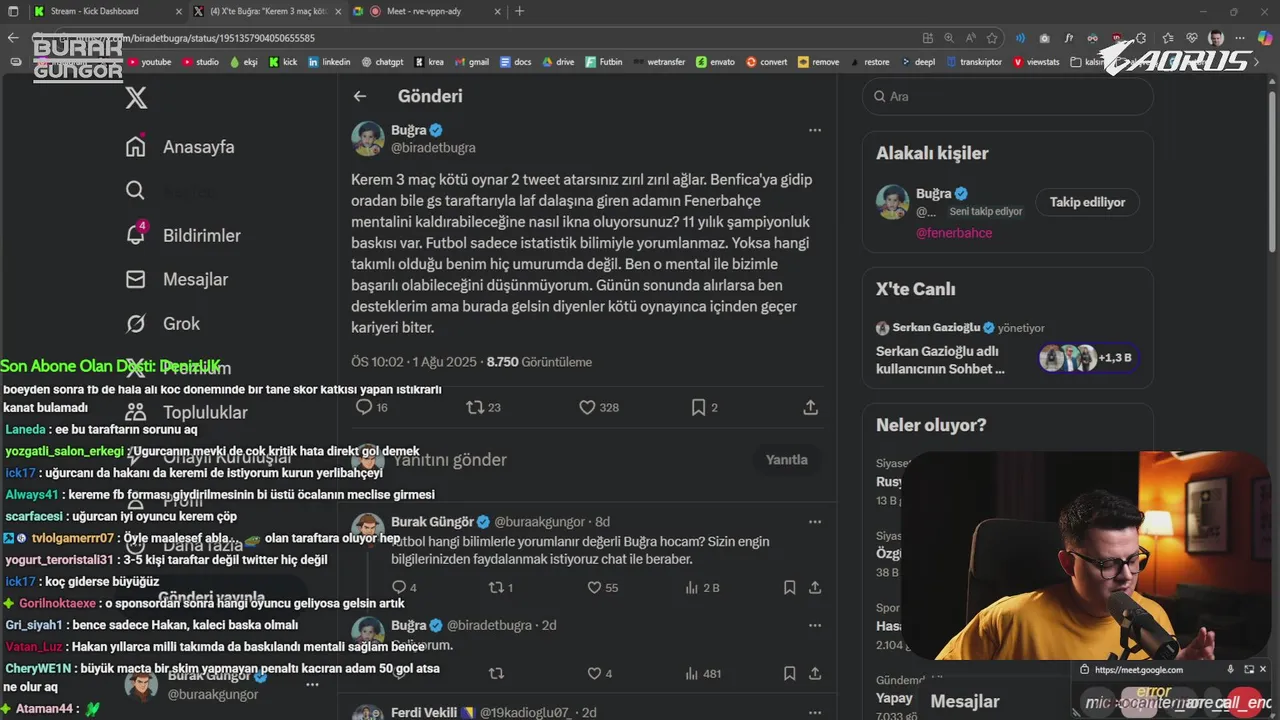Click the Ara search field
Viewport: 1280px width, 720px height.
(x=1007, y=97)
